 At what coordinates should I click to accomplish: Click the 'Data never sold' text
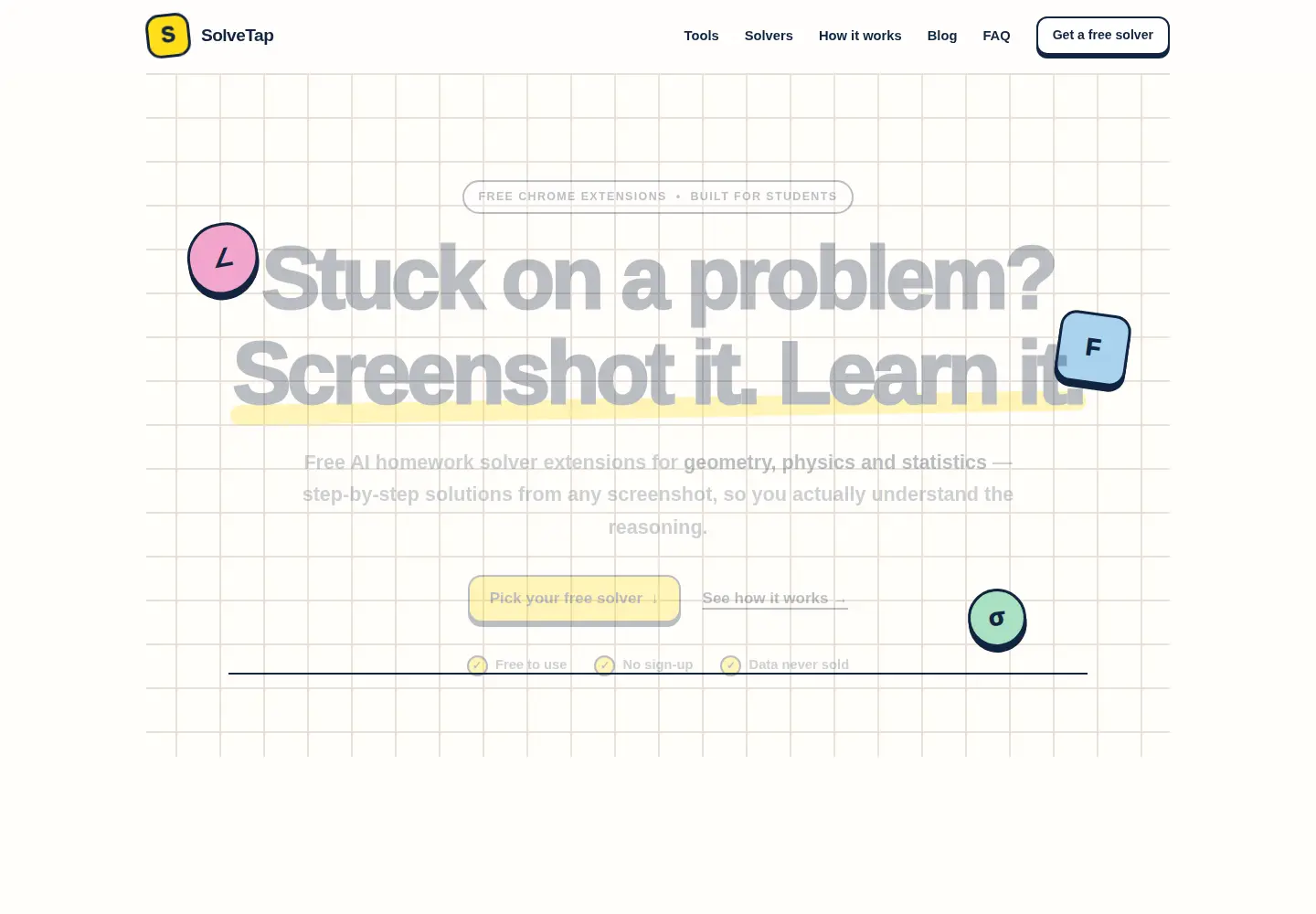[x=799, y=664]
